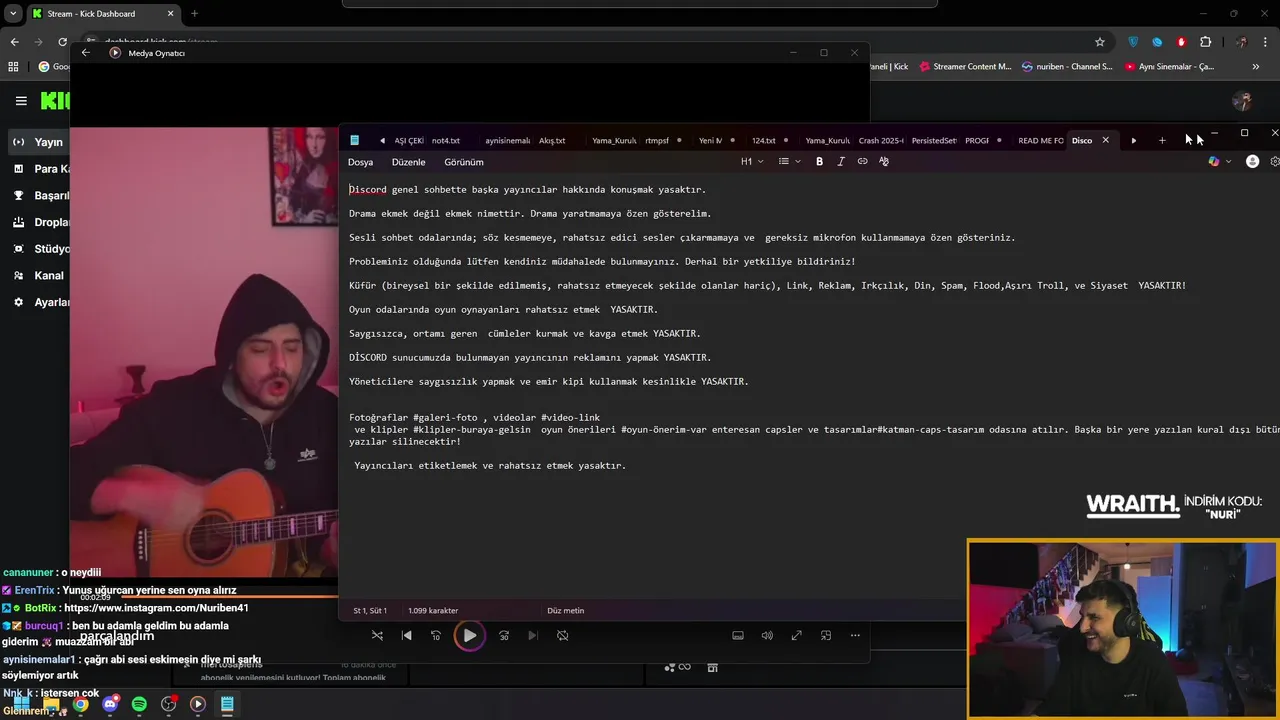The width and height of the screenshot is (1280, 720).
Task: Toggle subtitles icon in Media Player
Action: [x=738, y=635]
